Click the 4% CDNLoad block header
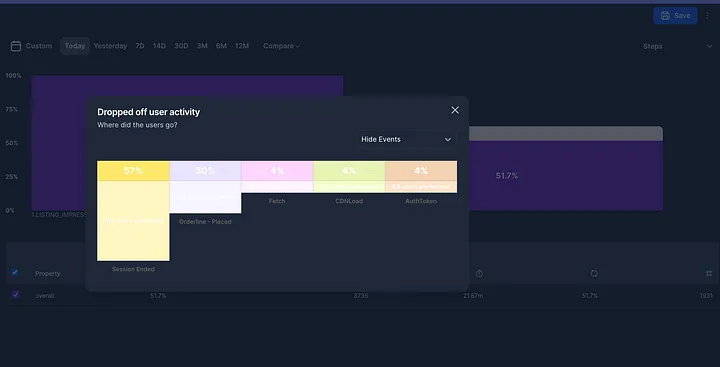Viewport: 720px width, 367px height. (349, 171)
